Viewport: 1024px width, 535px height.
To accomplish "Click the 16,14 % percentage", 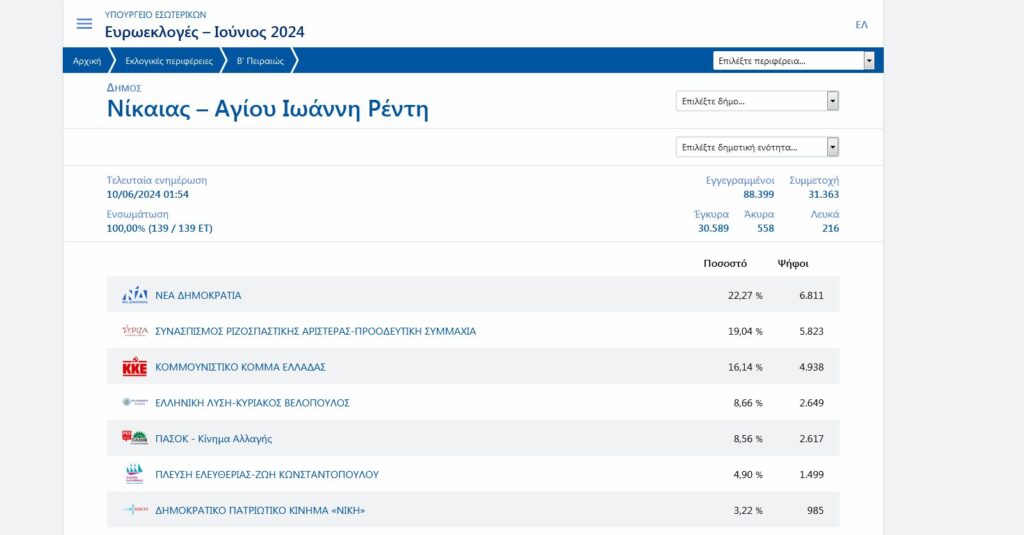I will [745, 367].
